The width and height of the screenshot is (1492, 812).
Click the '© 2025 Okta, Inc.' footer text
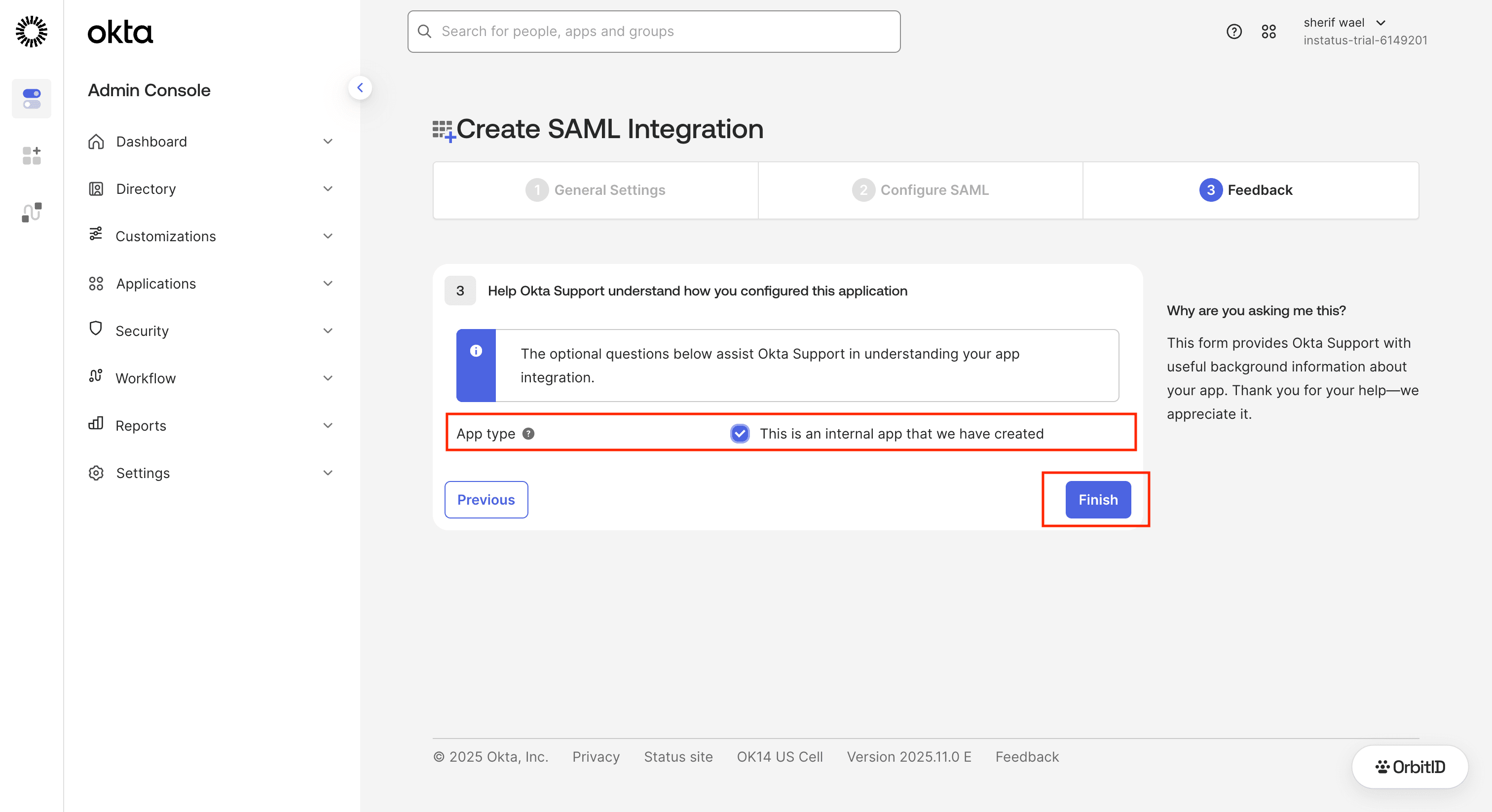click(490, 757)
